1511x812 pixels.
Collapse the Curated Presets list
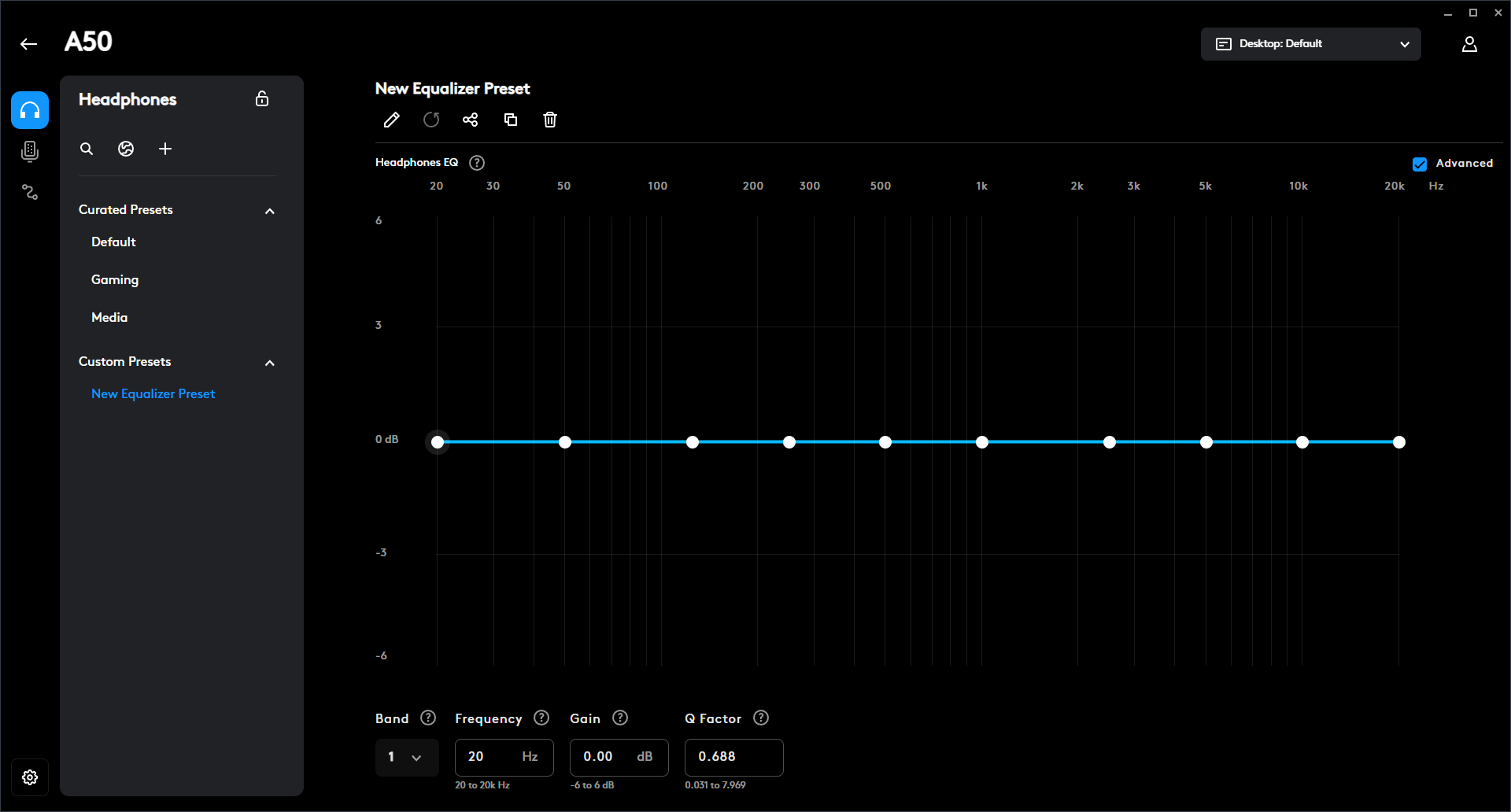pos(270,211)
